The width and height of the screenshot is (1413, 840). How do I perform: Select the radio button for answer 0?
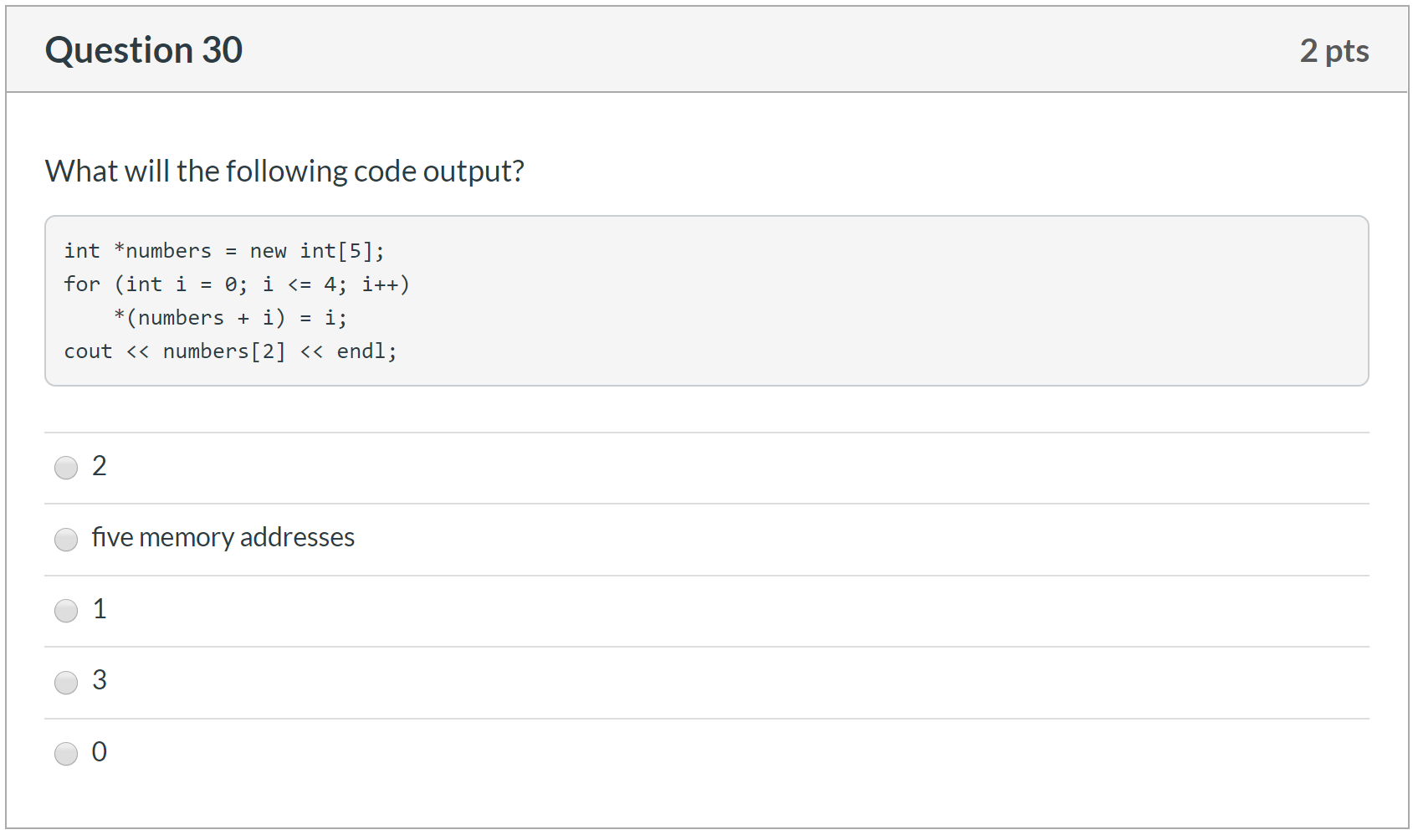pyautogui.click(x=66, y=754)
